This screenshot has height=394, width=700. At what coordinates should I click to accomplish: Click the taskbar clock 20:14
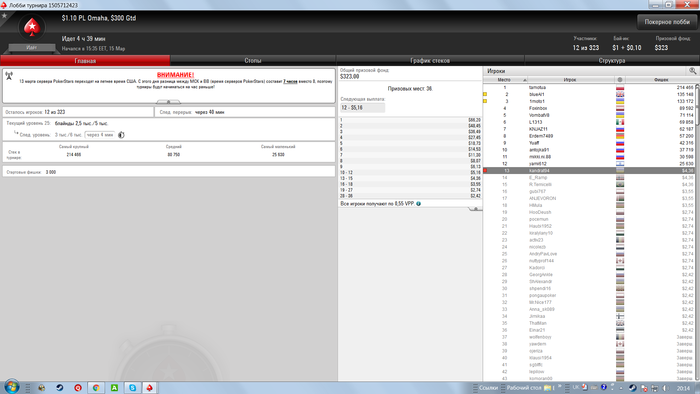coord(683,388)
